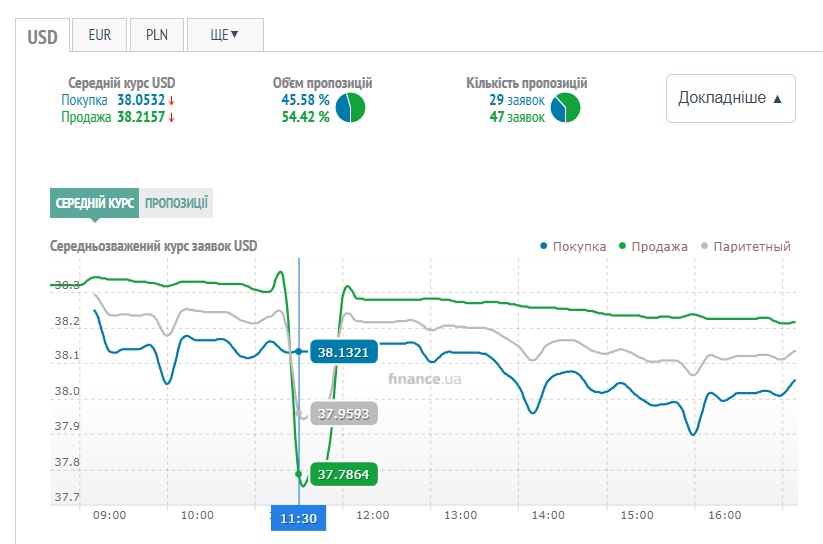Screen dimensions: 823x544
Task: Switch to the EUR currency tab
Action: 99,35
